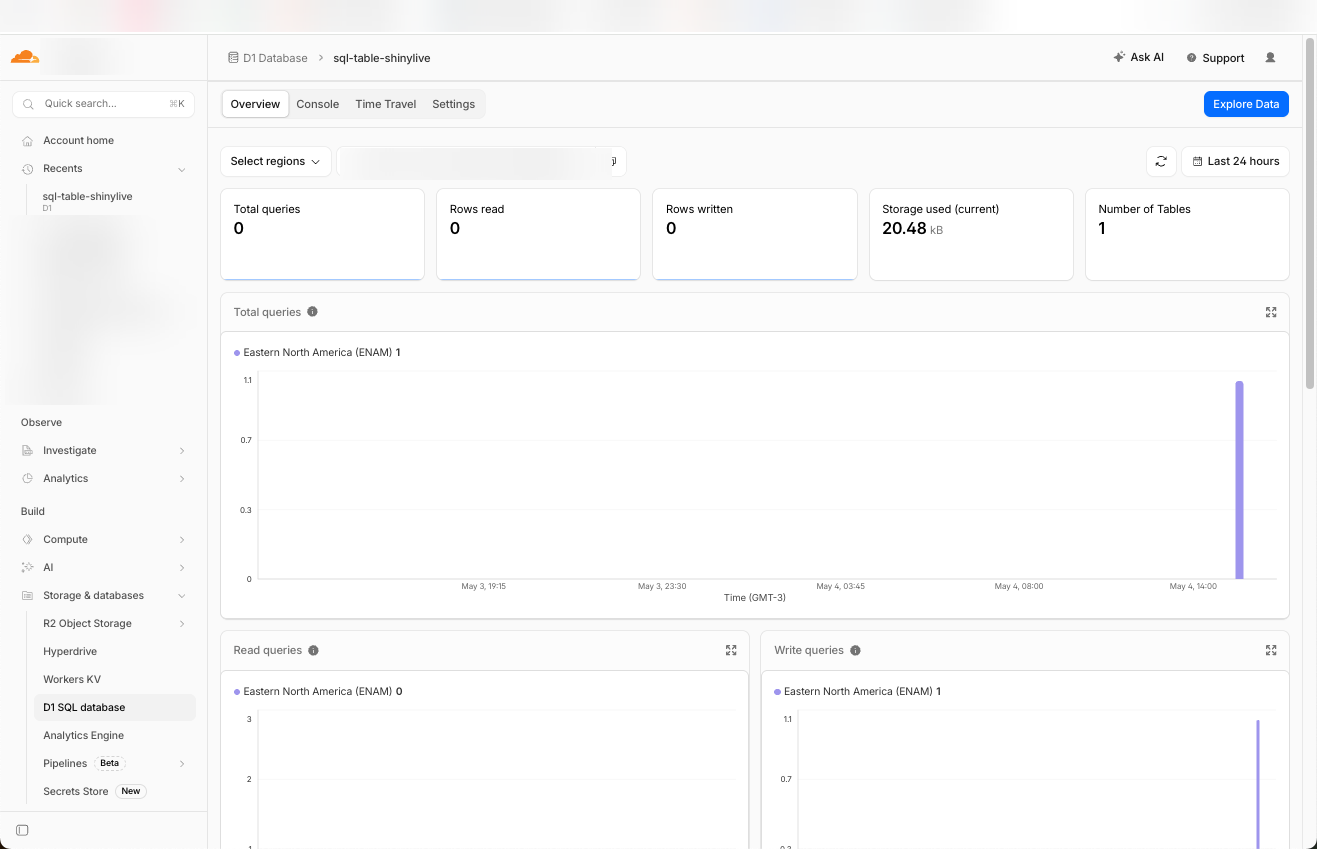This screenshot has width=1317, height=849.
Task: Click the Storage used 20.48 kB value
Action: coord(912,229)
